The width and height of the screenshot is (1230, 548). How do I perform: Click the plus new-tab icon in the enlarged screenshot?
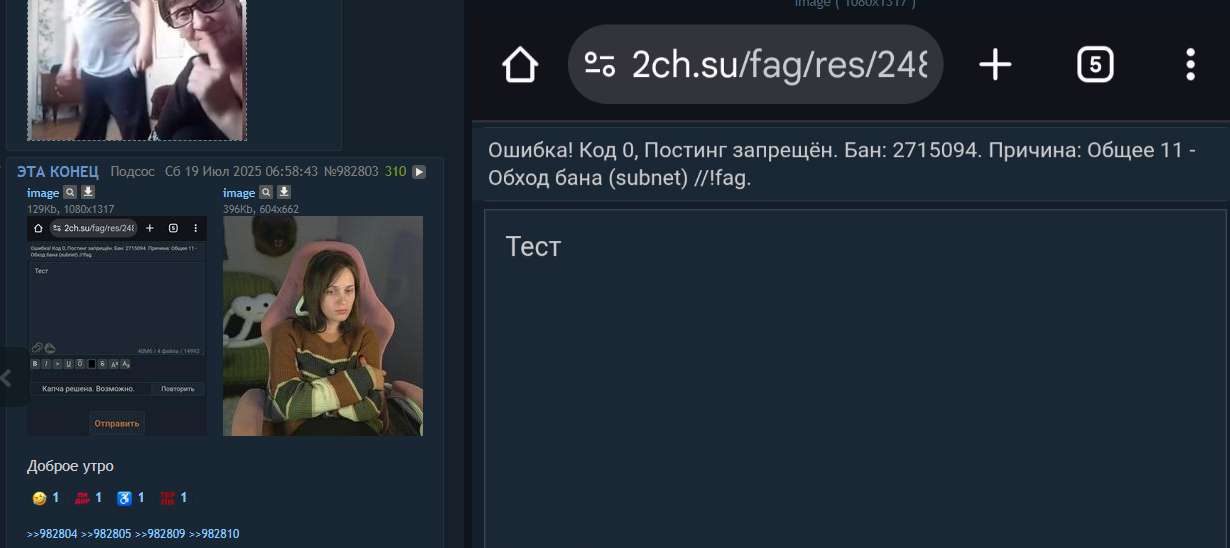pyautogui.click(x=995, y=65)
